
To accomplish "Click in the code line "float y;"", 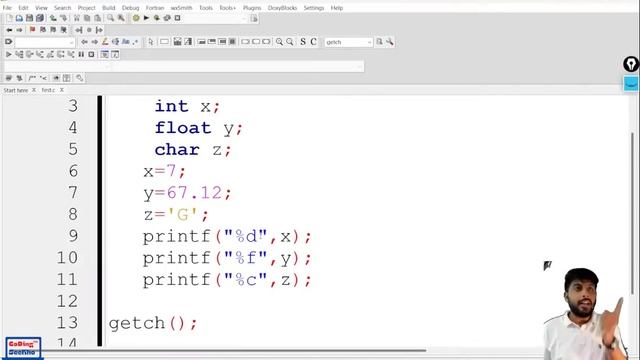I will [198, 128].
